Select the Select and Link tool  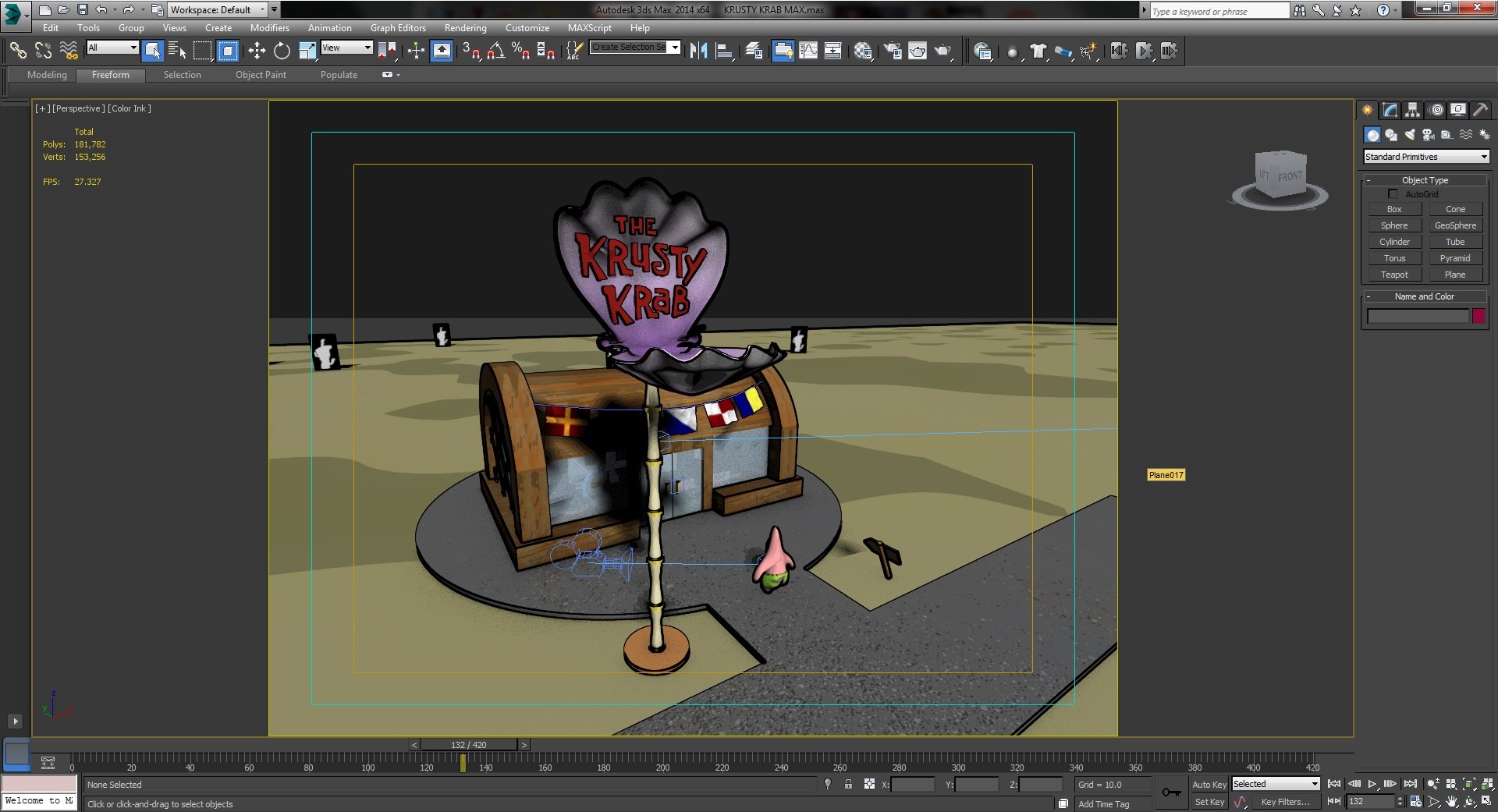(x=18, y=51)
